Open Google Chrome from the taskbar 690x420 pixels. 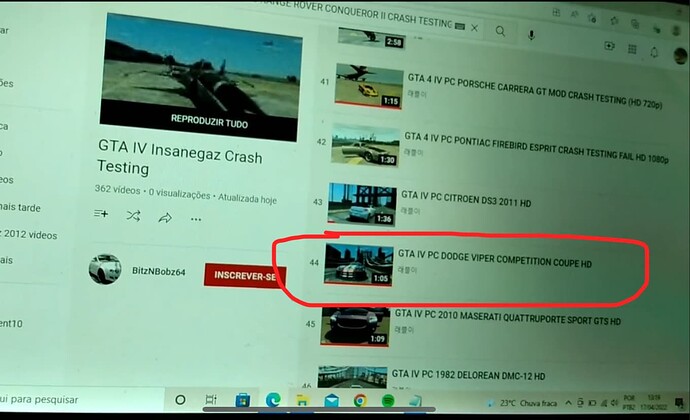coord(360,401)
